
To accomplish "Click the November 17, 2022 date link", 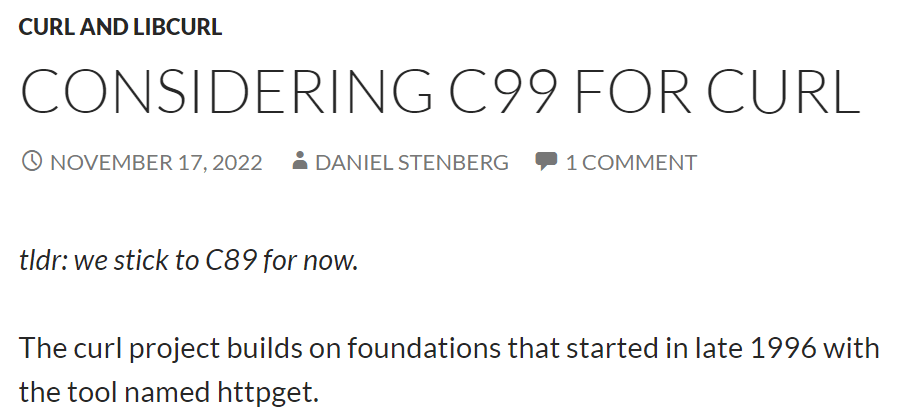I will pos(155,162).
